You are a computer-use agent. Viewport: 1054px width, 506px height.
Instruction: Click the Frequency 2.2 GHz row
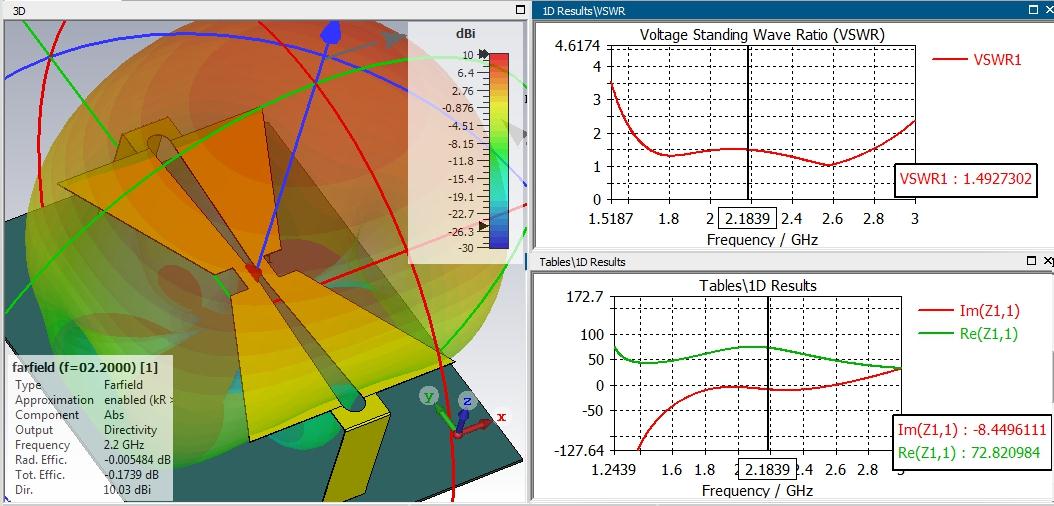79,445
